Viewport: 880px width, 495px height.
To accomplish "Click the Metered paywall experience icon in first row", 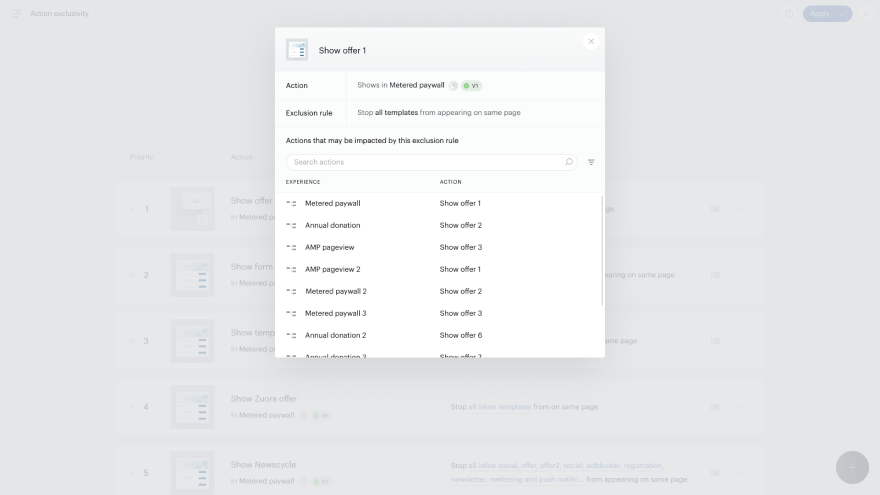I will [x=291, y=204].
